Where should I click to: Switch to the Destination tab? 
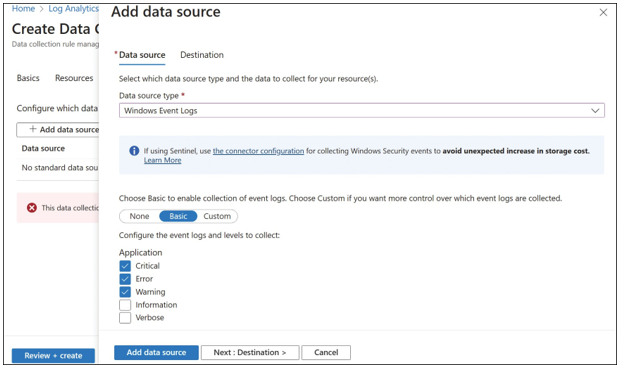coord(202,55)
